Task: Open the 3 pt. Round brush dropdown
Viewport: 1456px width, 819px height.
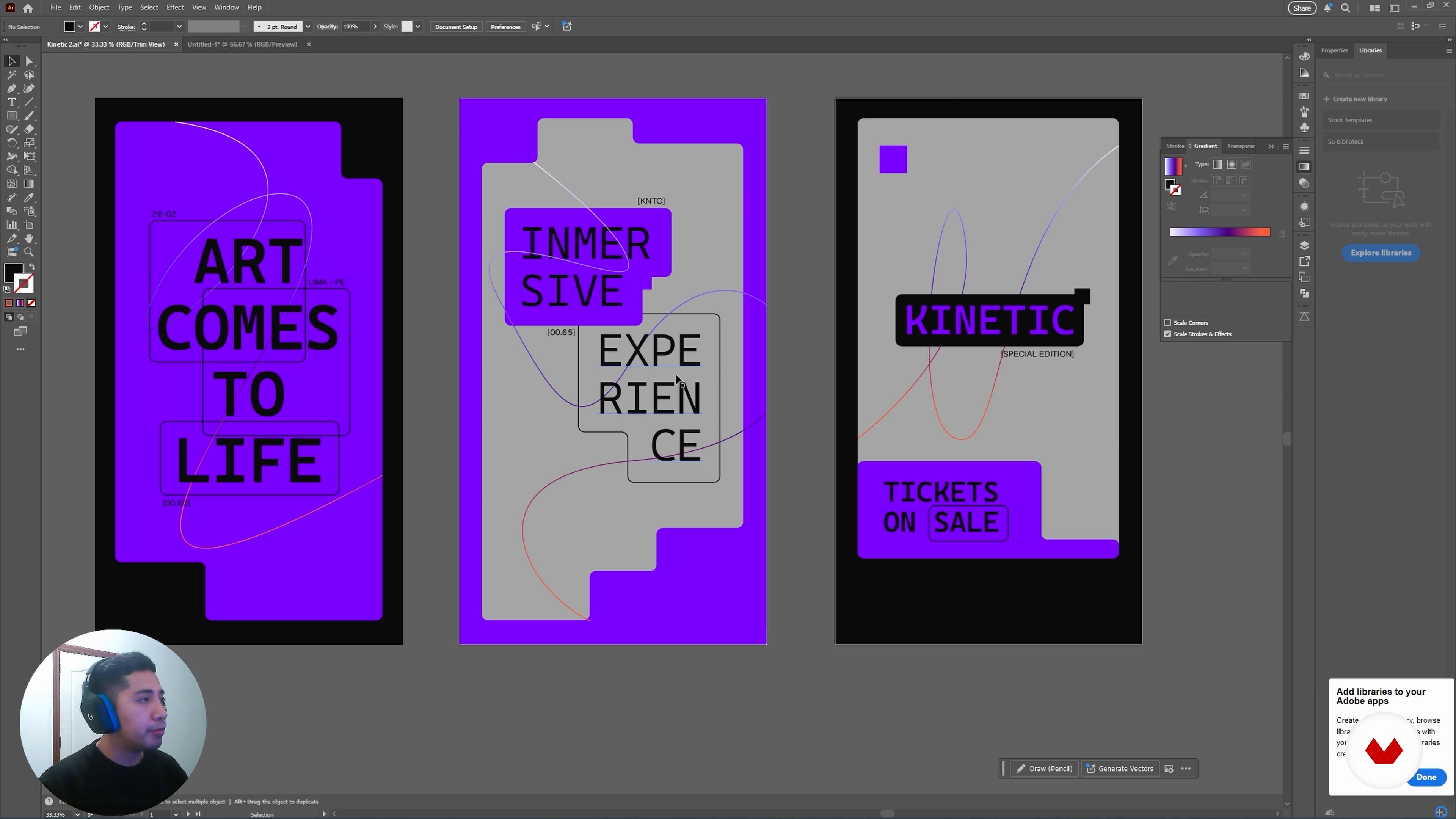Action: (x=308, y=27)
